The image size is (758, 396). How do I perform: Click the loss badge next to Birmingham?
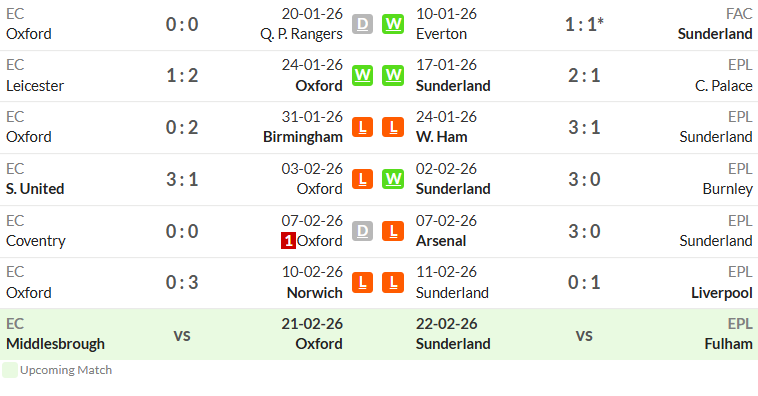point(362,127)
